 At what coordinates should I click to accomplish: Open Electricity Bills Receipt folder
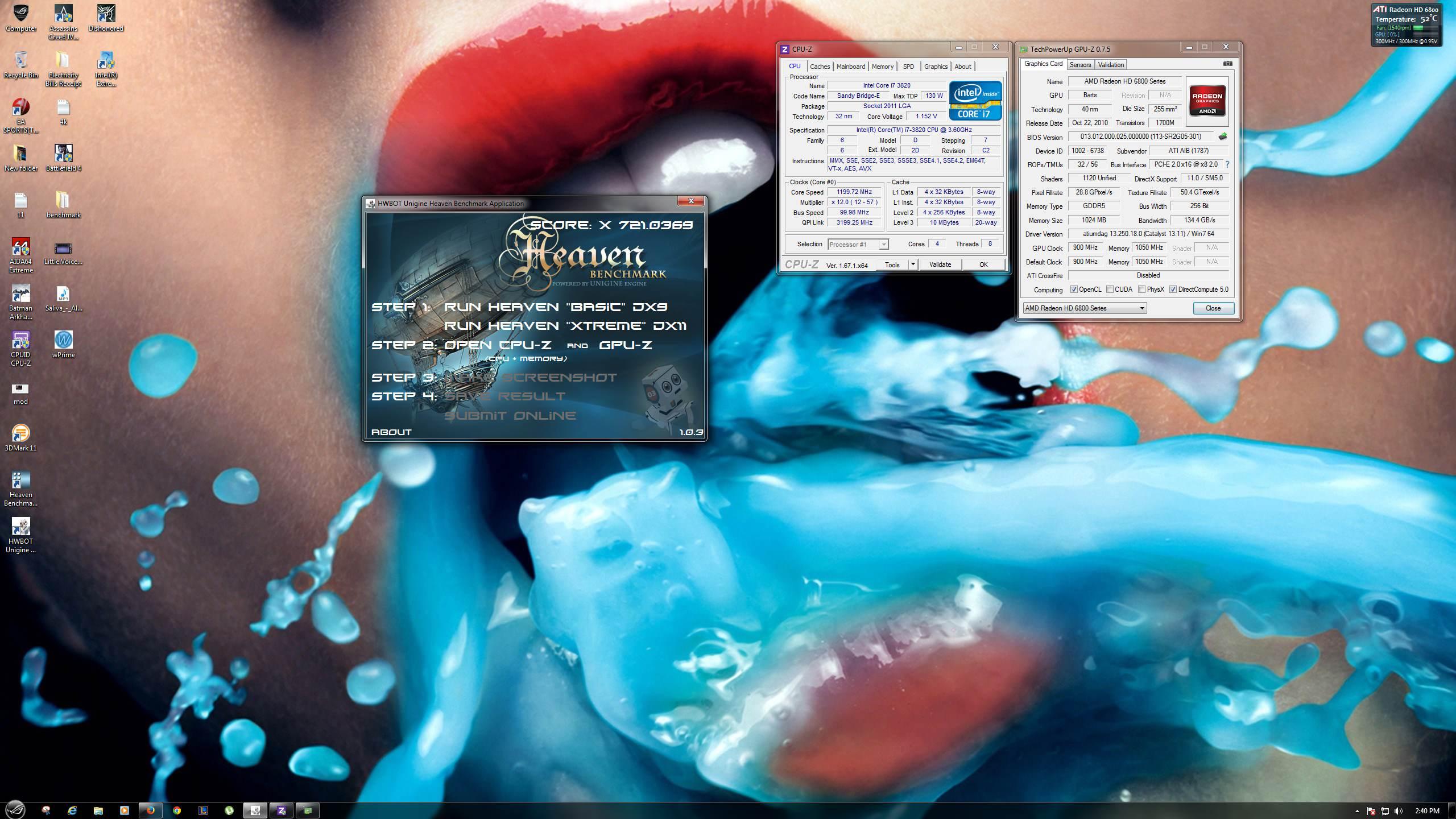(63, 69)
